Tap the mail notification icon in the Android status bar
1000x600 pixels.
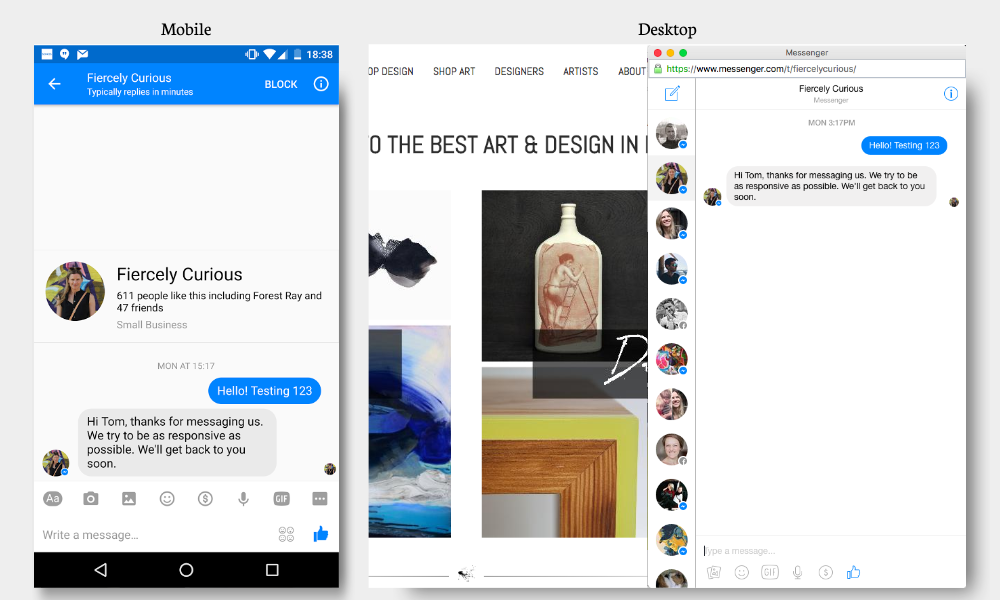[x=82, y=54]
